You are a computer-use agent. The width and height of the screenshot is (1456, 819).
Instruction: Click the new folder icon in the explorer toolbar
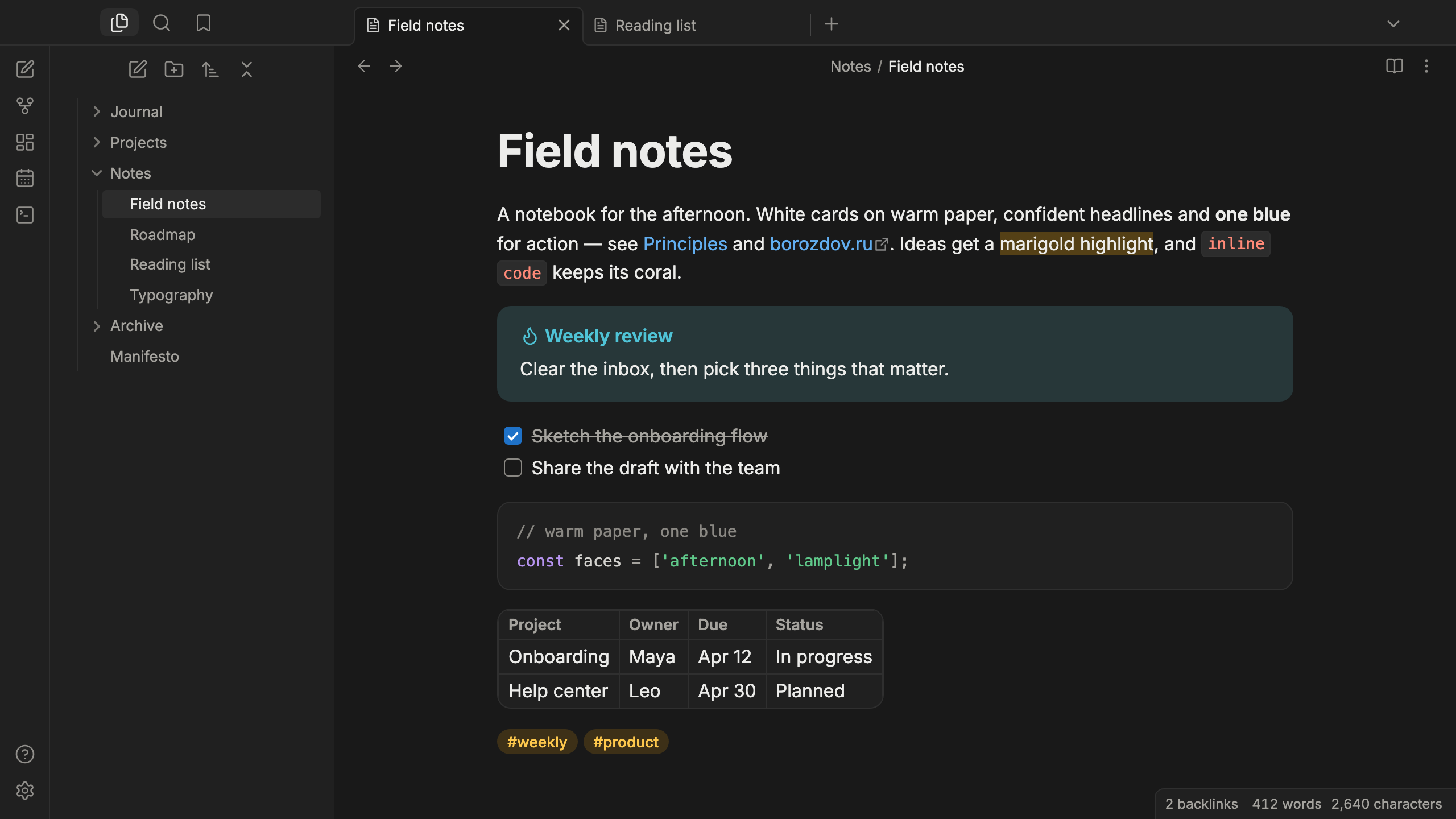pos(174,69)
